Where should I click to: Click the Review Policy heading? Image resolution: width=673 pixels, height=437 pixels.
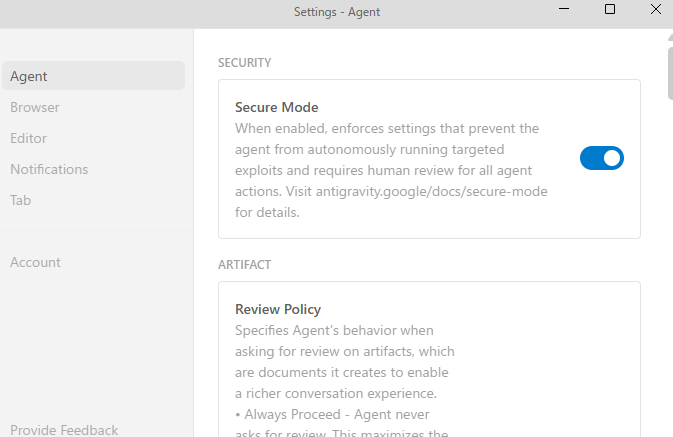[x=278, y=309]
